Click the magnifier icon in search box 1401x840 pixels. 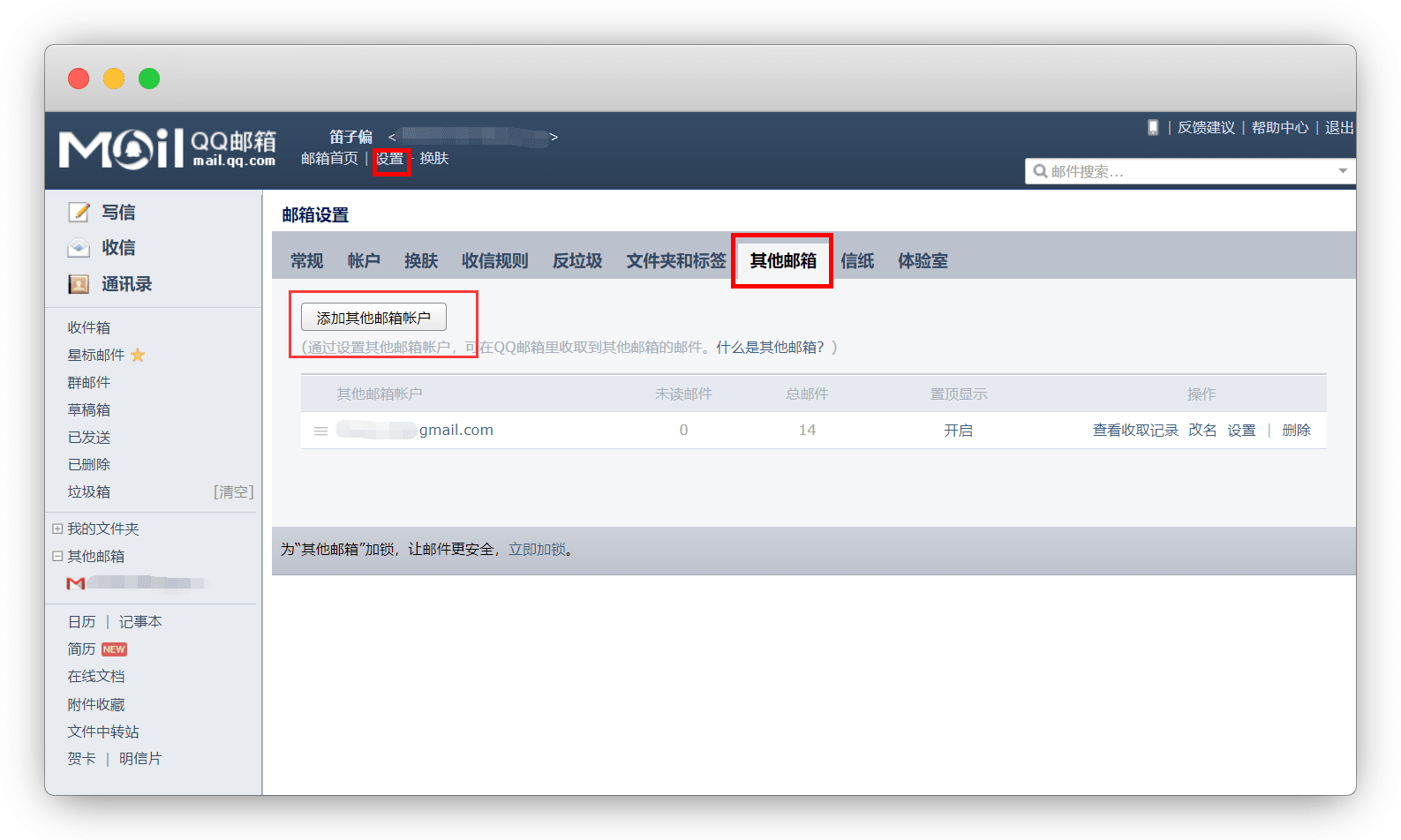coord(1040,171)
